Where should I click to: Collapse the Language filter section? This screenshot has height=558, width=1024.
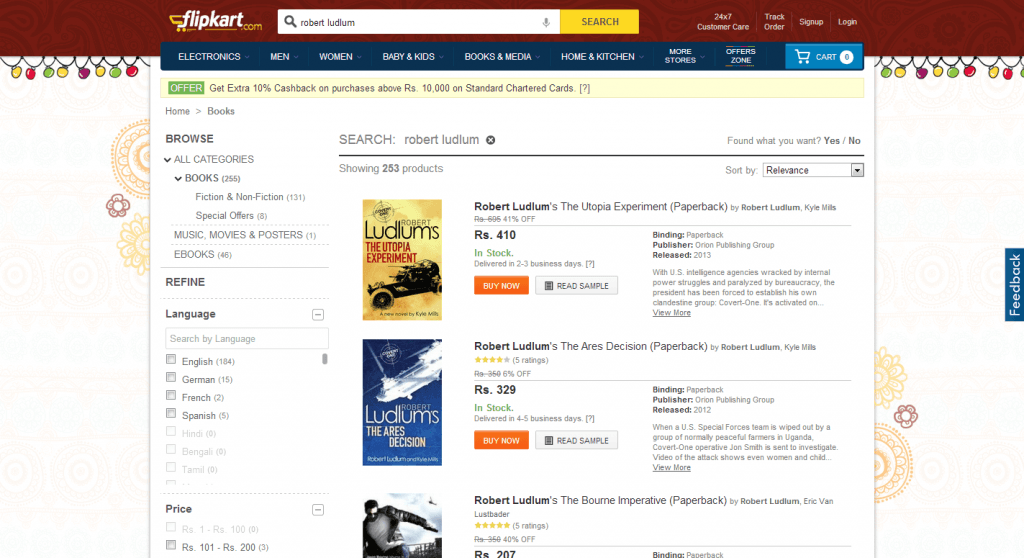coord(318,314)
